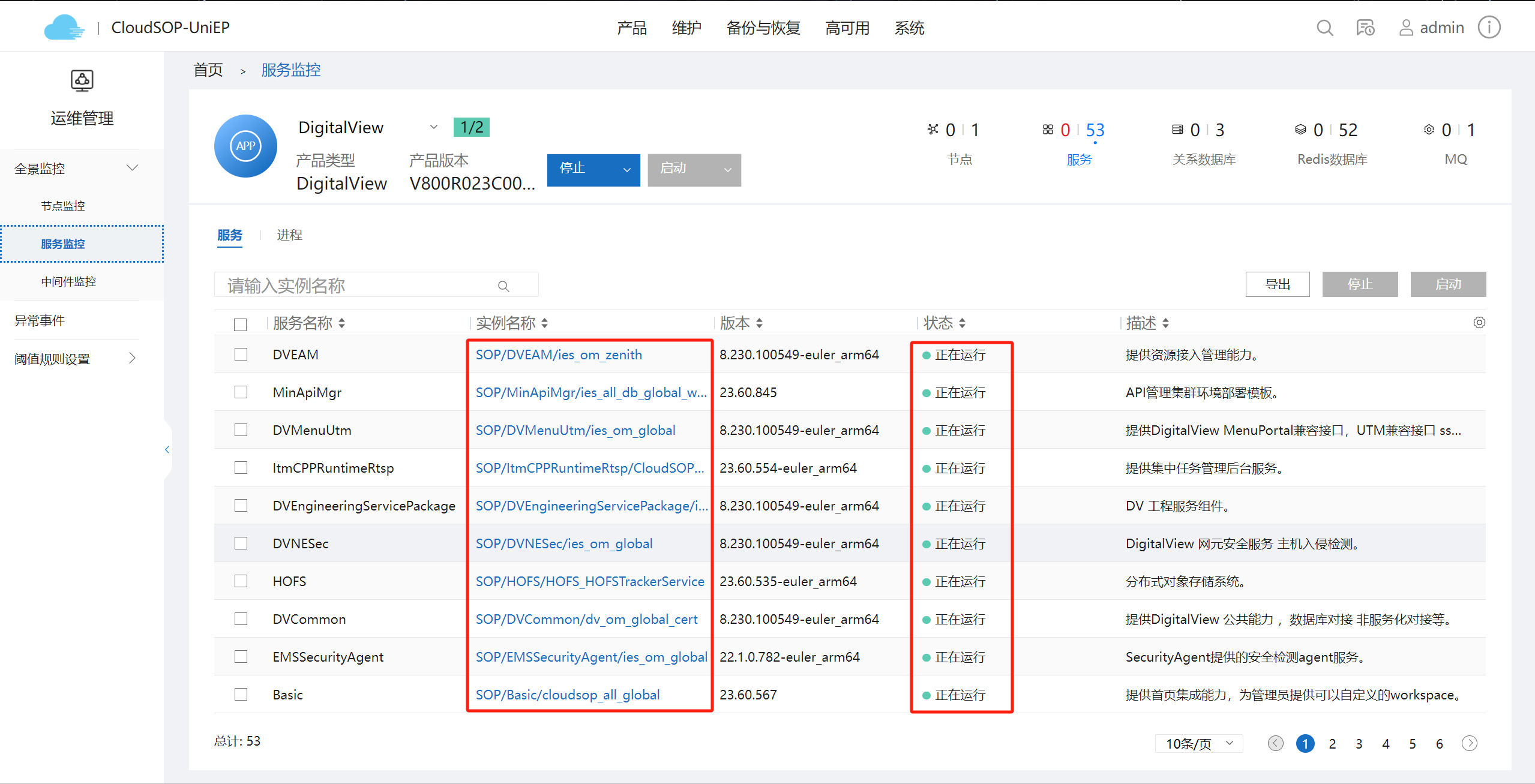Screen dimensions: 1535x784
Task: Collapse the left sidebar handle
Action: [x=167, y=449]
